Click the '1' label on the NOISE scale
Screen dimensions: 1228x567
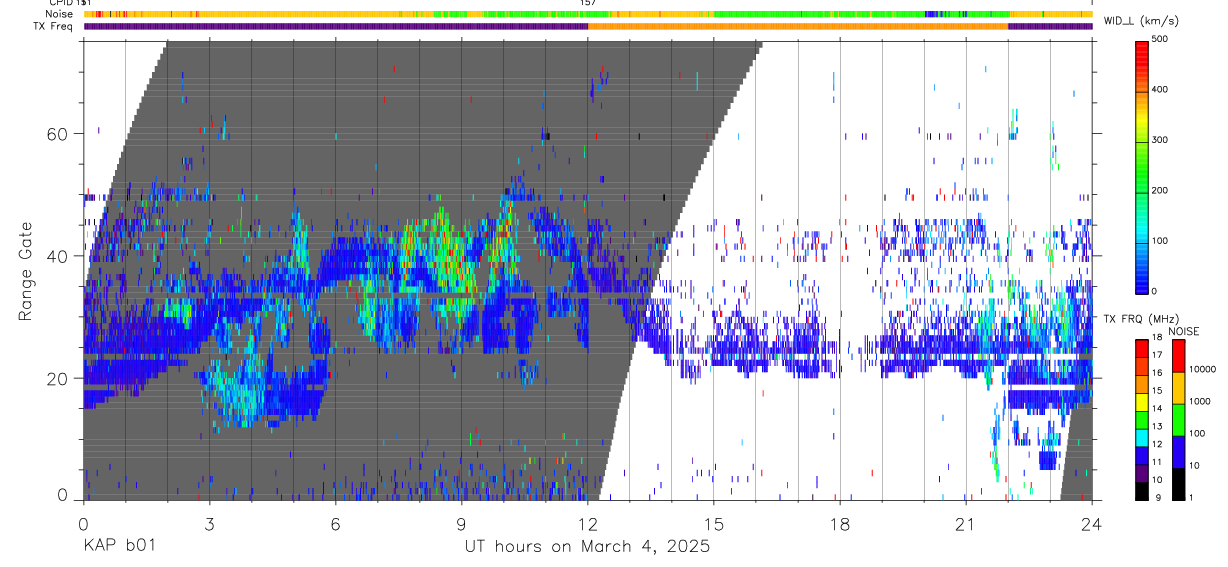point(1191,498)
